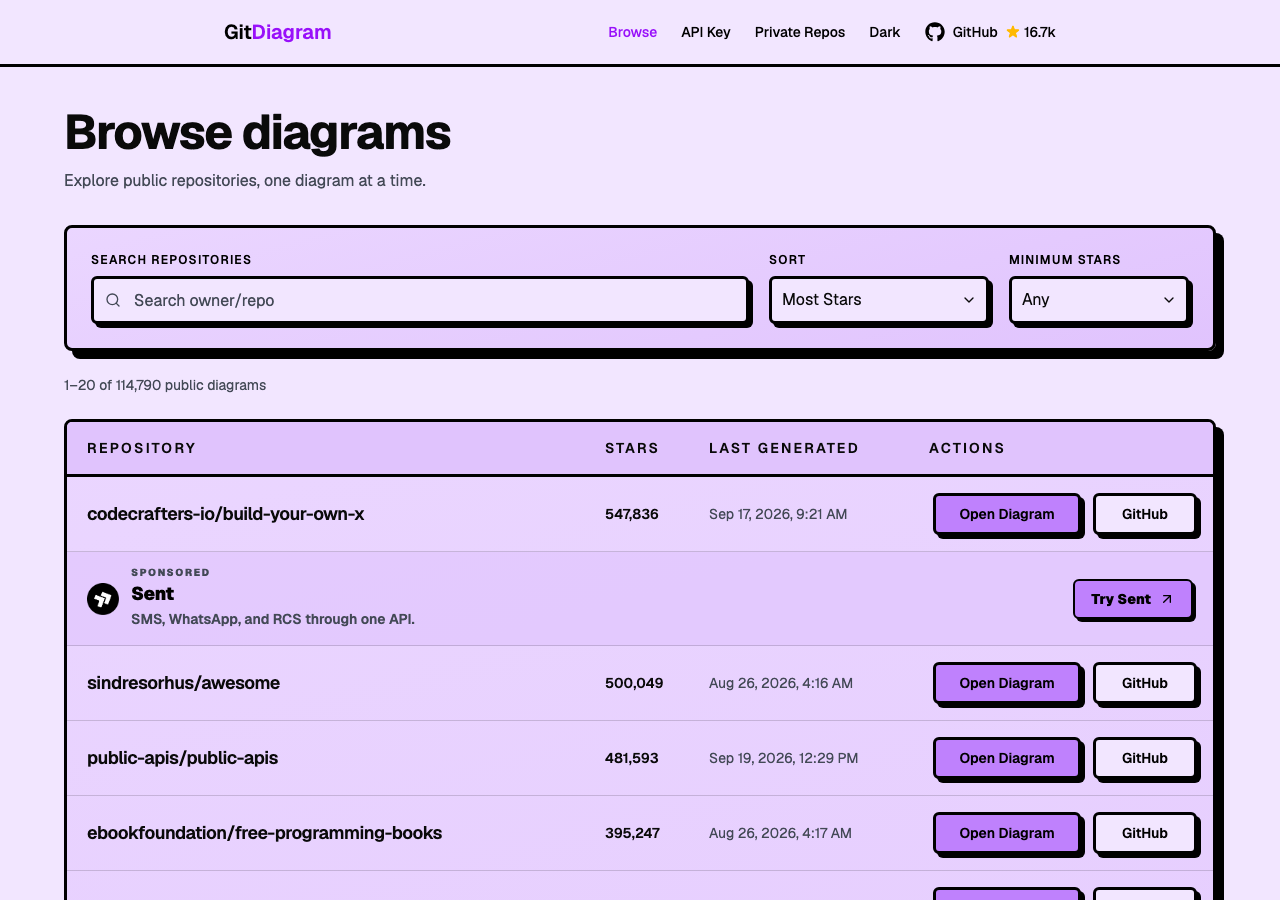Image resolution: width=1280 pixels, height=900 pixels.
Task: Click the Aug 26, 2026, 4:16 AM date
Action: coord(781,683)
